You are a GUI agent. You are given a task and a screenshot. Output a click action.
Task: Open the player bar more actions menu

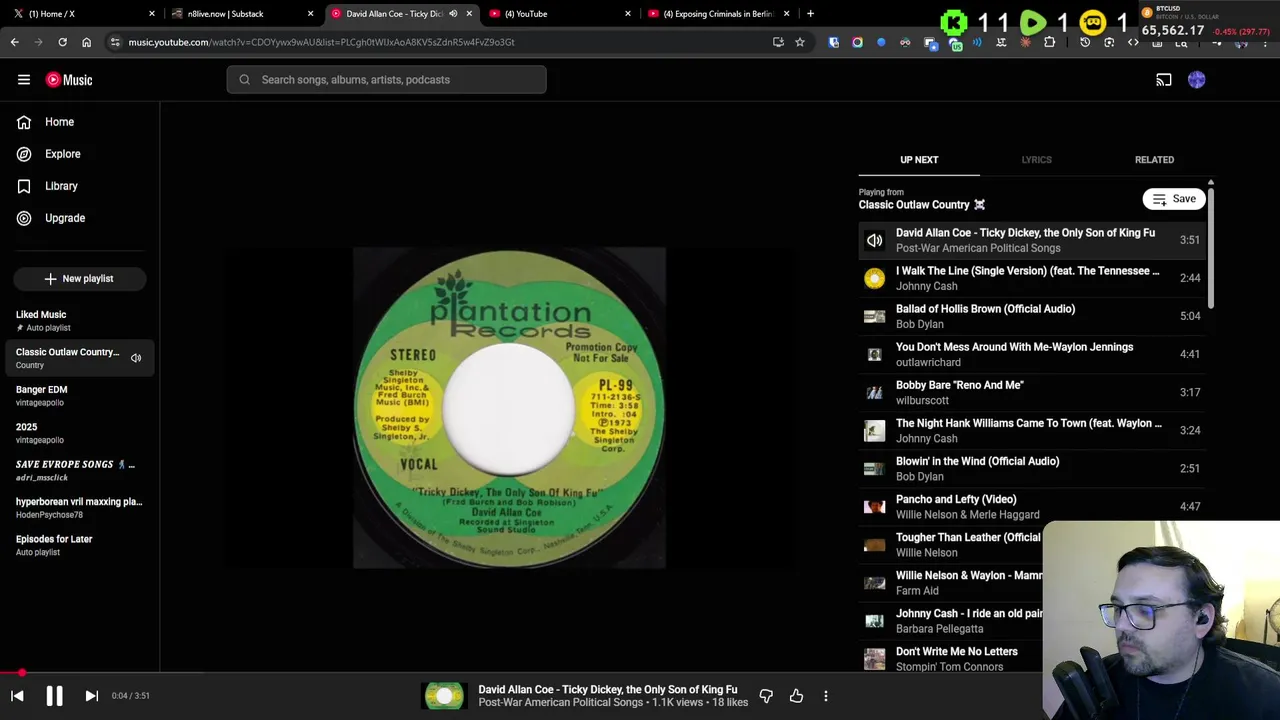point(826,696)
